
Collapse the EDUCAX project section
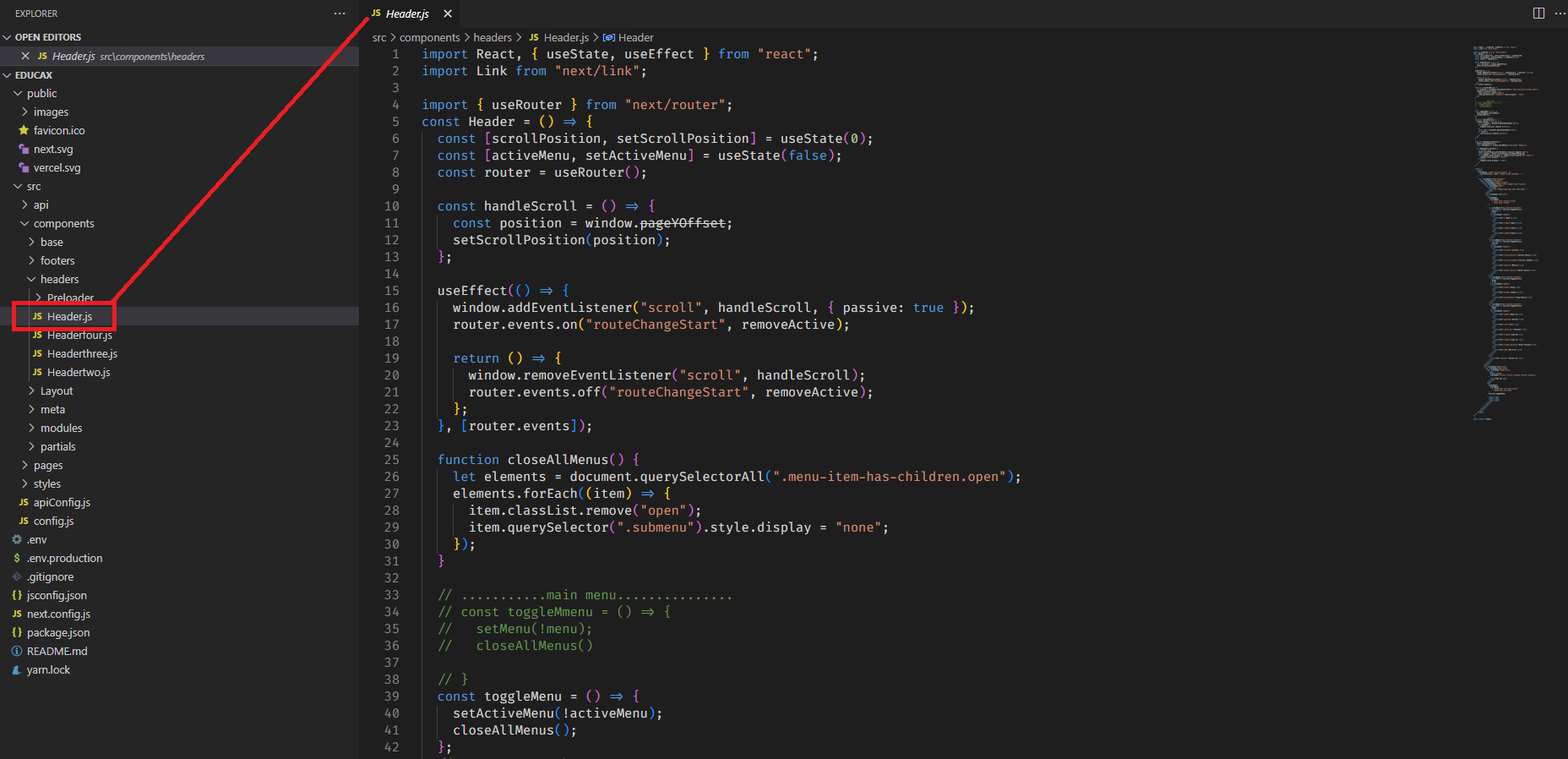pos(33,75)
